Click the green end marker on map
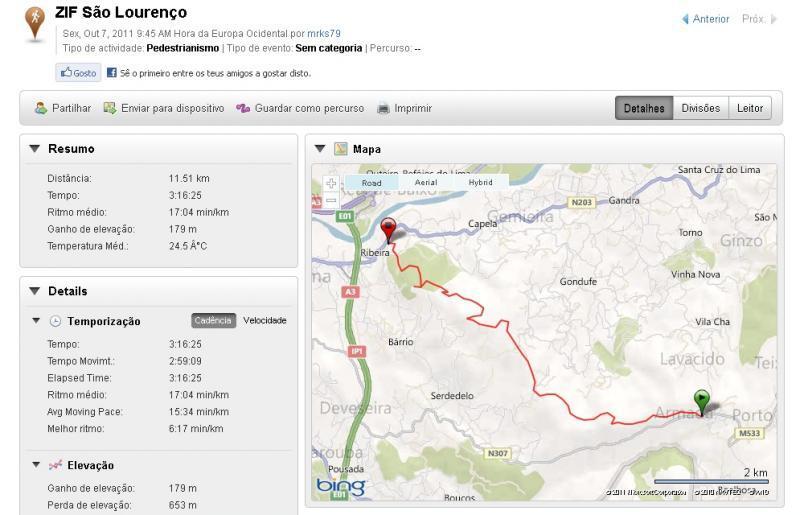Viewport: 800px width, 515px height. (x=702, y=400)
